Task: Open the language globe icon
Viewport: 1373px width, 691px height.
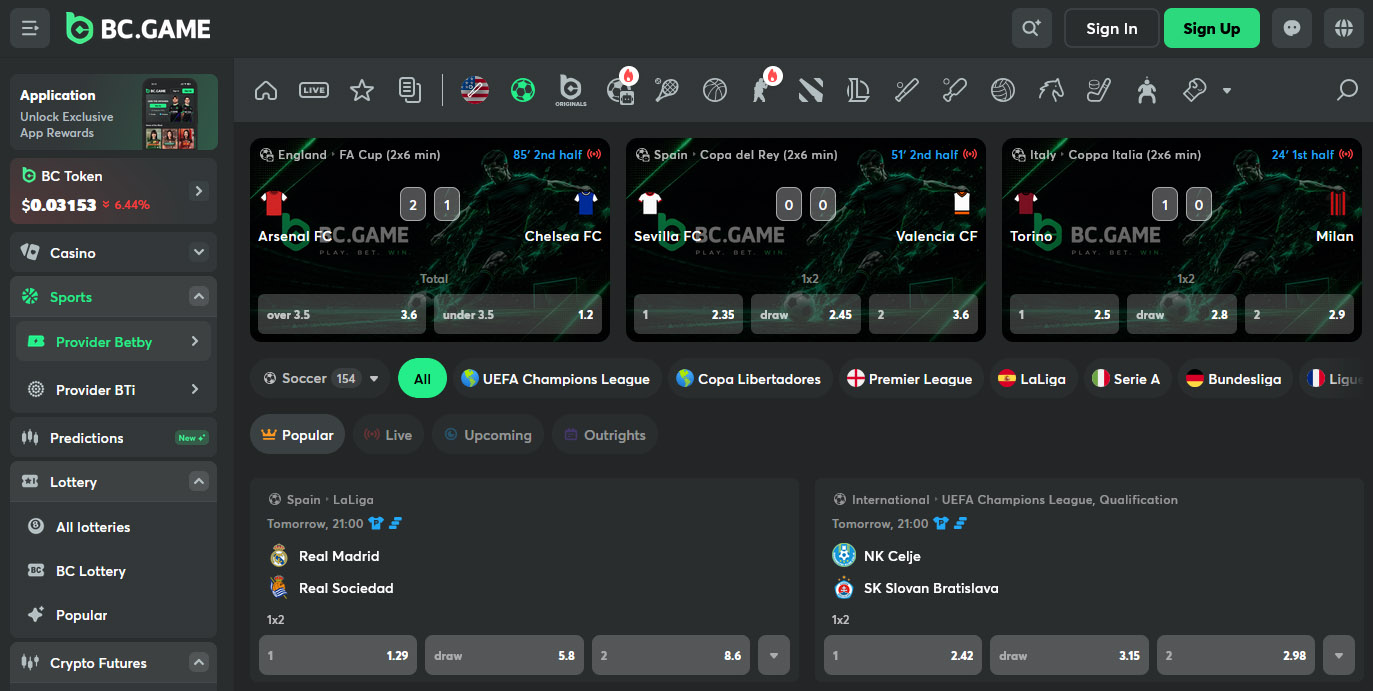Action: tap(1344, 28)
